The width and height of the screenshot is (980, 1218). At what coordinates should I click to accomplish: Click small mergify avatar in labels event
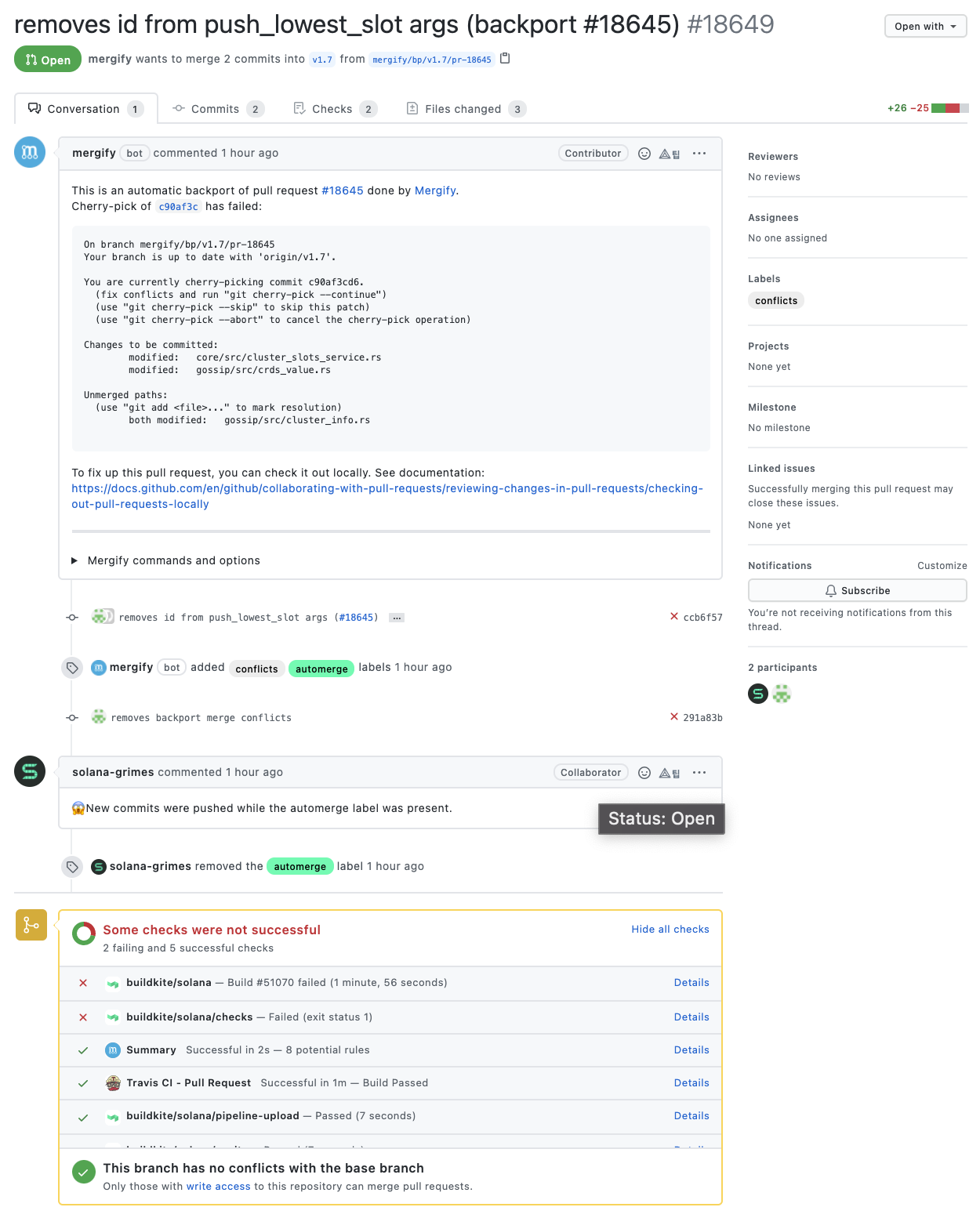click(99, 668)
